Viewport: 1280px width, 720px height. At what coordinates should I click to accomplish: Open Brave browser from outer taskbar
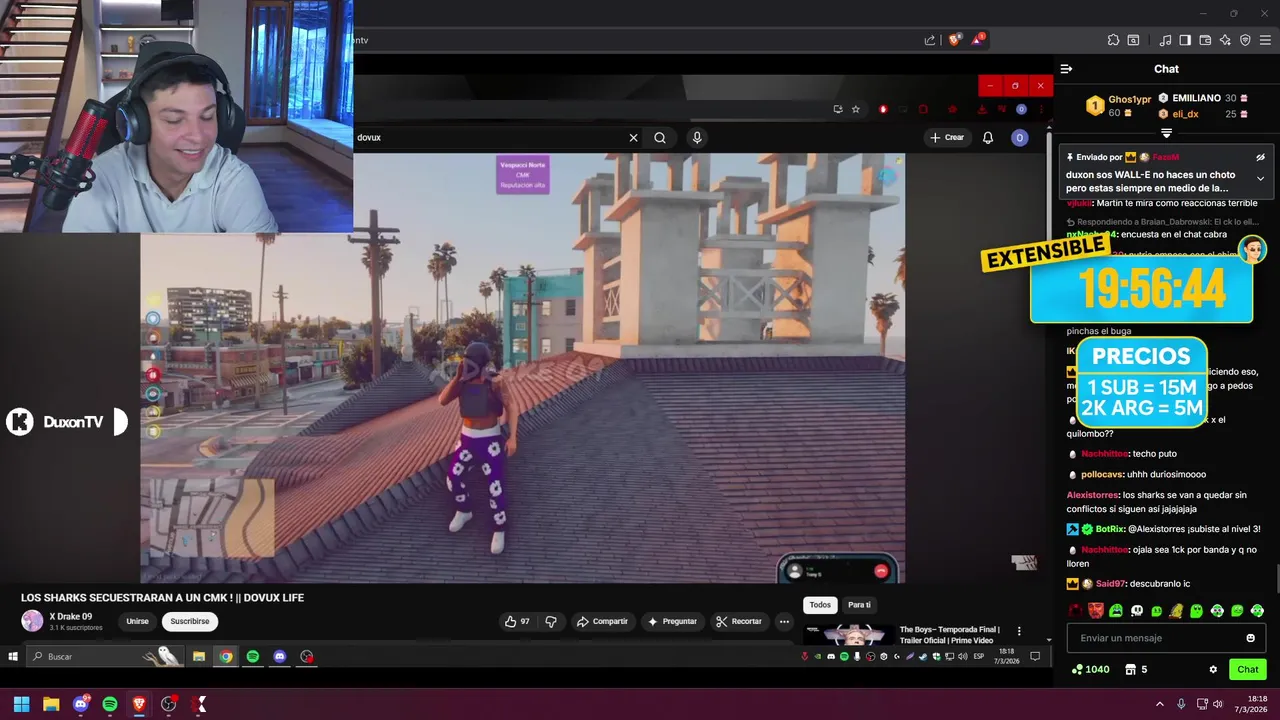click(x=139, y=704)
